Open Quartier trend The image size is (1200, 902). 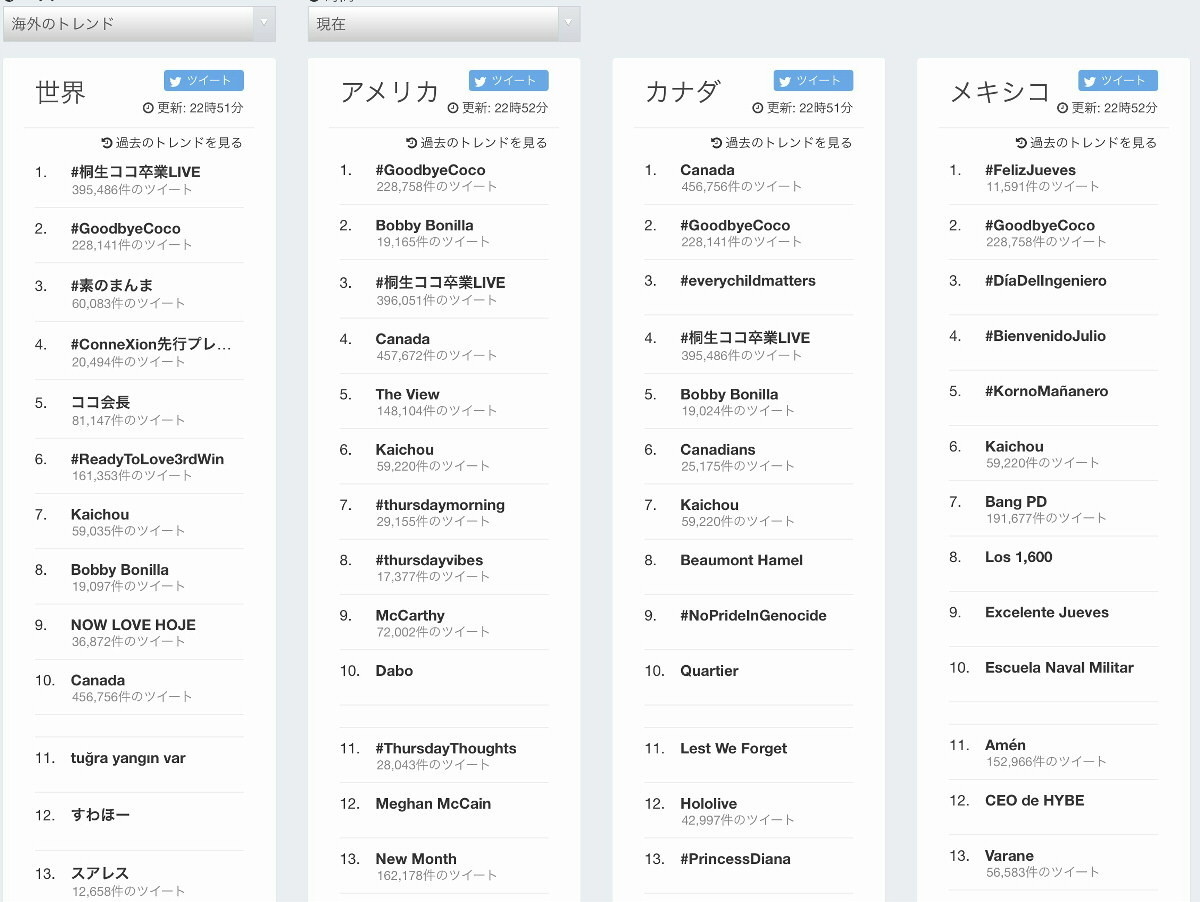pyautogui.click(x=709, y=671)
